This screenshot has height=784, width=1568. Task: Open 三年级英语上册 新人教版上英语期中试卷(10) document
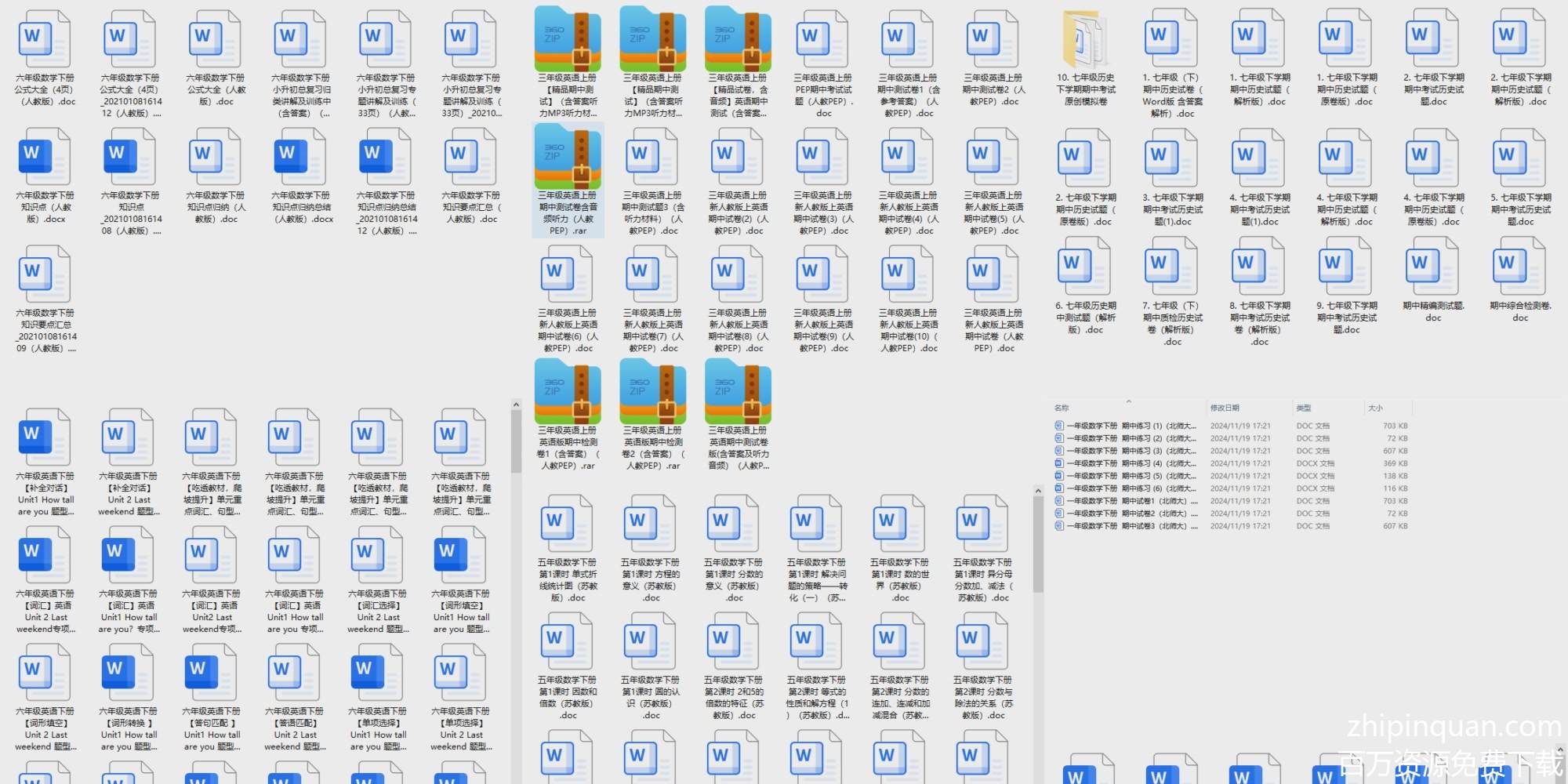pos(908,276)
